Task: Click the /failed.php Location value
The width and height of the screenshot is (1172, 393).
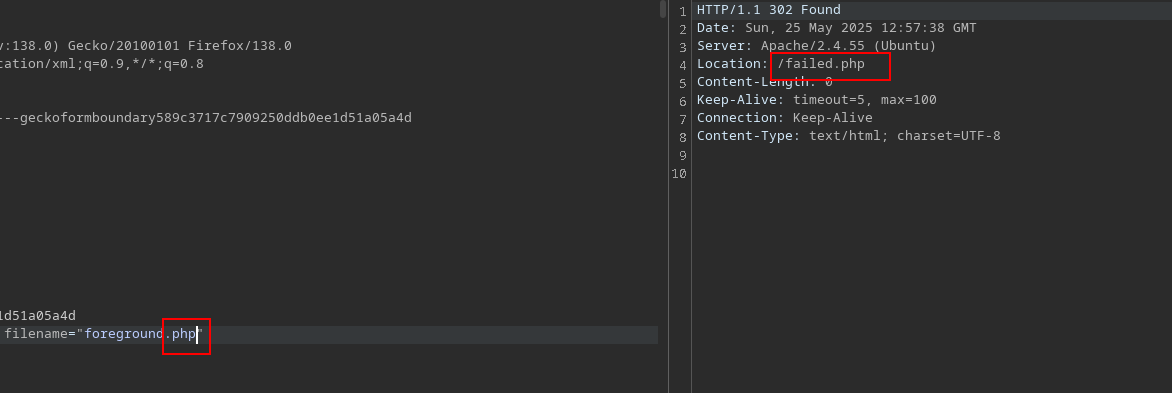Action: tap(821, 64)
